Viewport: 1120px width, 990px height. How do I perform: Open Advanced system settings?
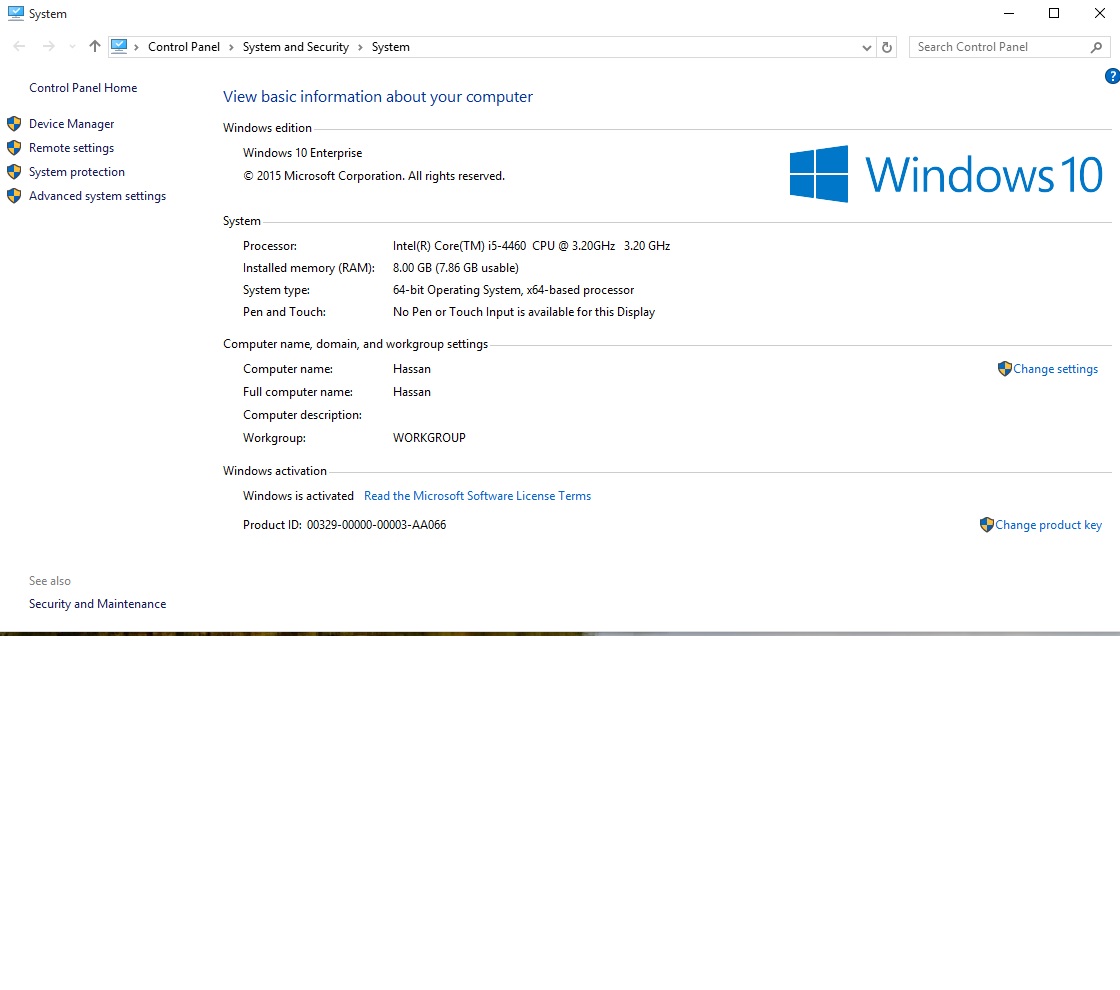coord(97,196)
